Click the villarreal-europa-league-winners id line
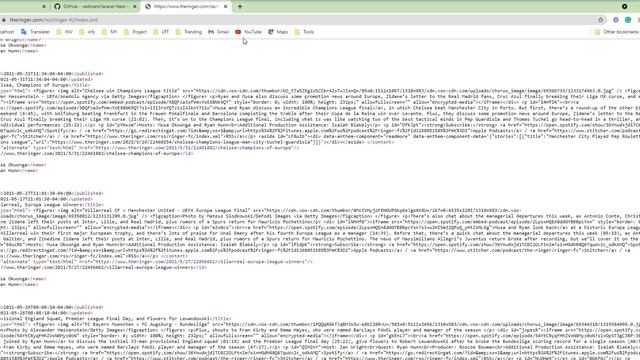The height and width of the screenshot is (360, 640). click(x=104, y=267)
